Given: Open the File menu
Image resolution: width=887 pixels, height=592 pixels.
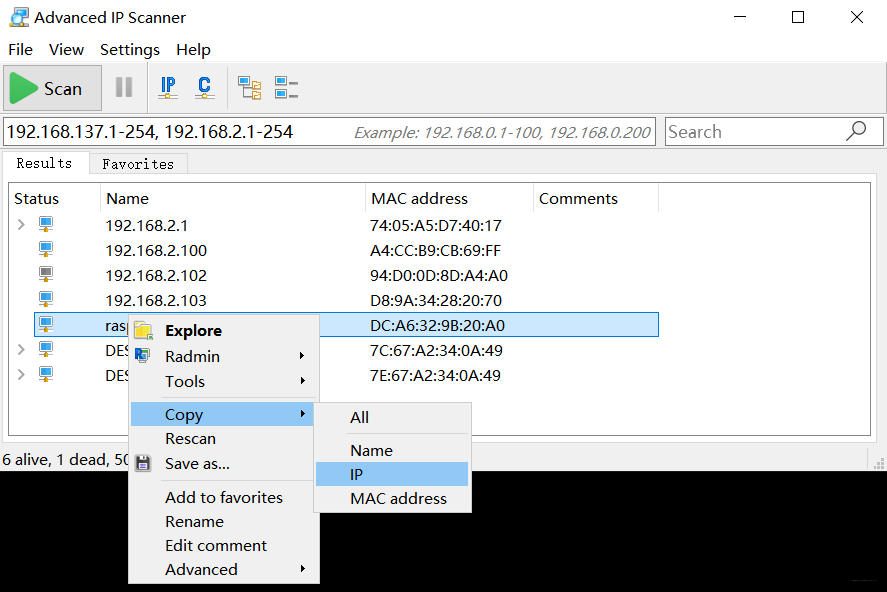Looking at the screenshot, I should (20, 50).
